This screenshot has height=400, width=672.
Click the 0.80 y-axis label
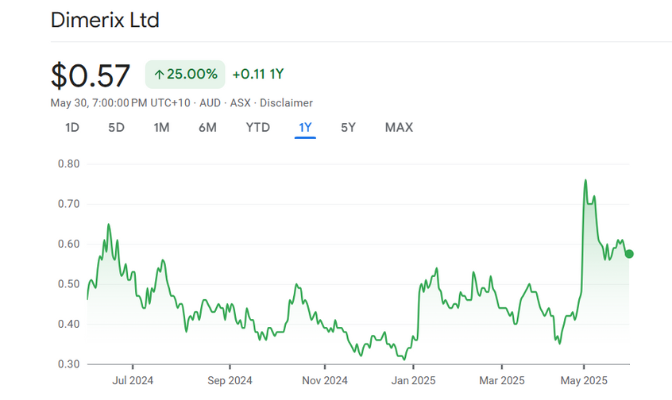click(x=68, y=163)
